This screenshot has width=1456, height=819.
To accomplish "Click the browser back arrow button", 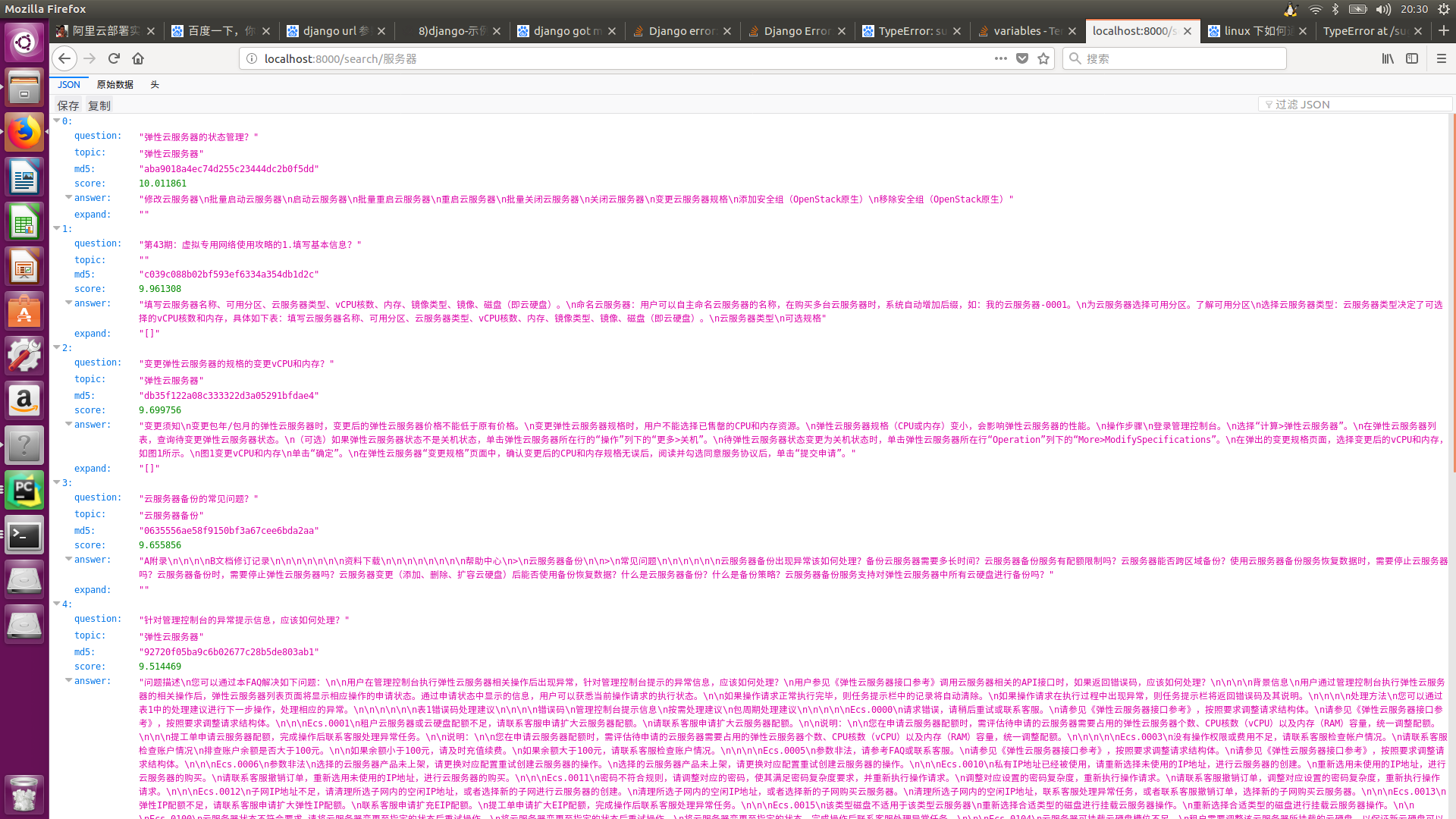I will click(x=64, y=58).
